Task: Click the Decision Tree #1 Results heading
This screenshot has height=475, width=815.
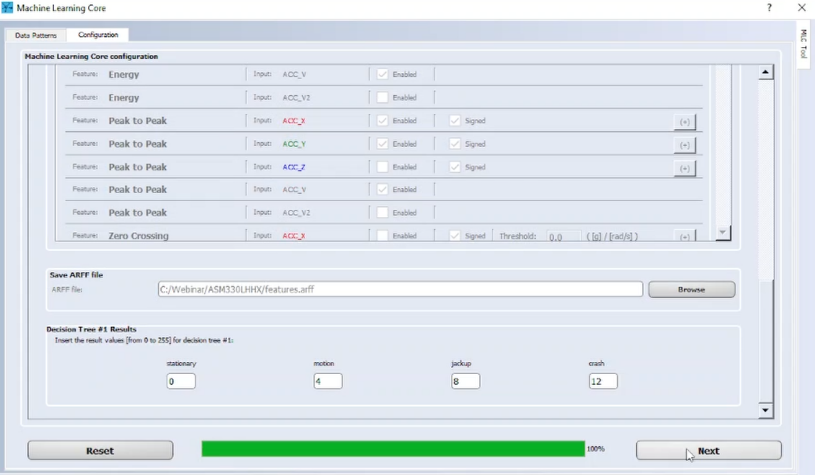Action: coord(91,329)
